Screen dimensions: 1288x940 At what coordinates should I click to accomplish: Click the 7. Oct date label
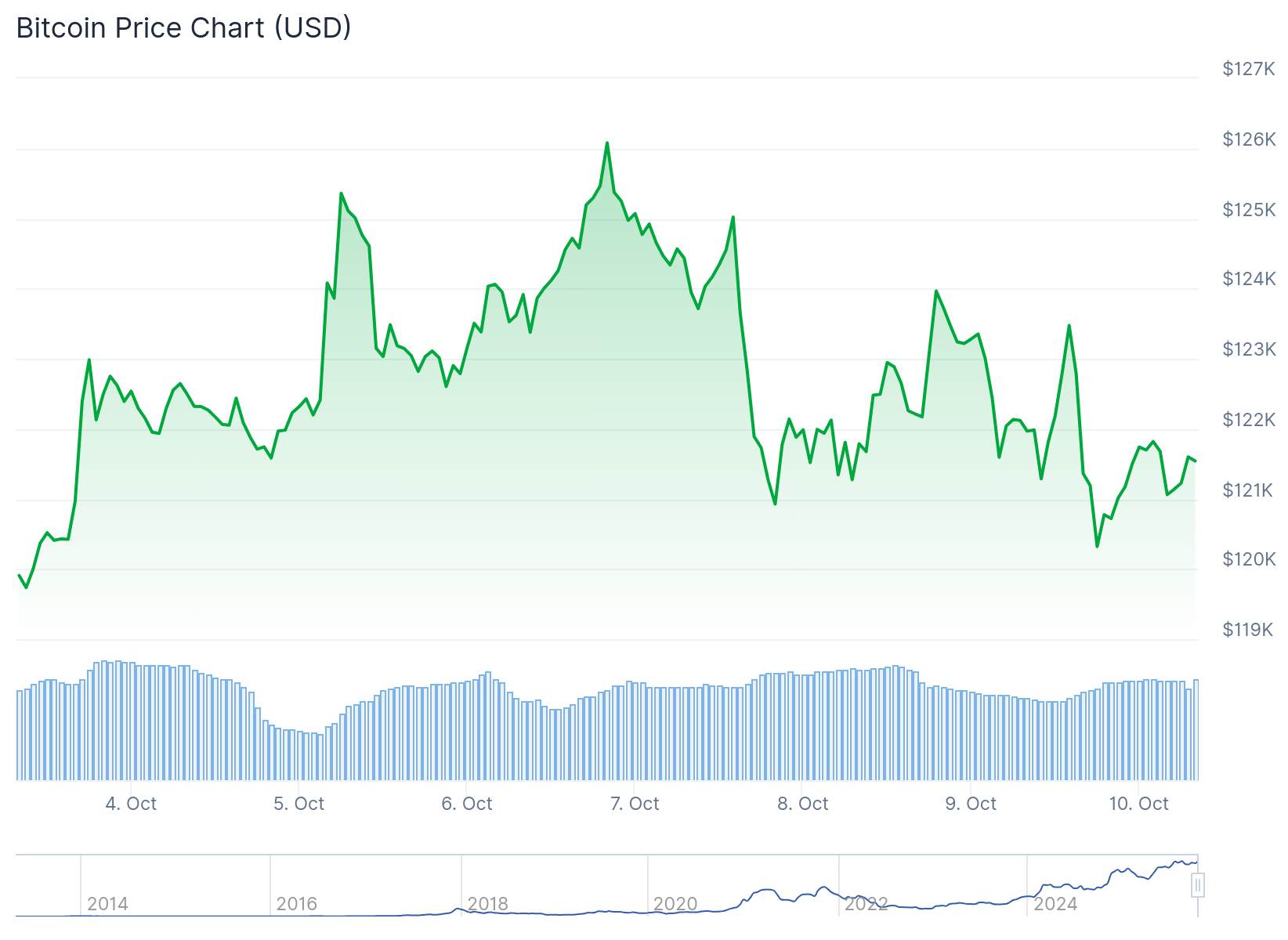click(635, 804)
